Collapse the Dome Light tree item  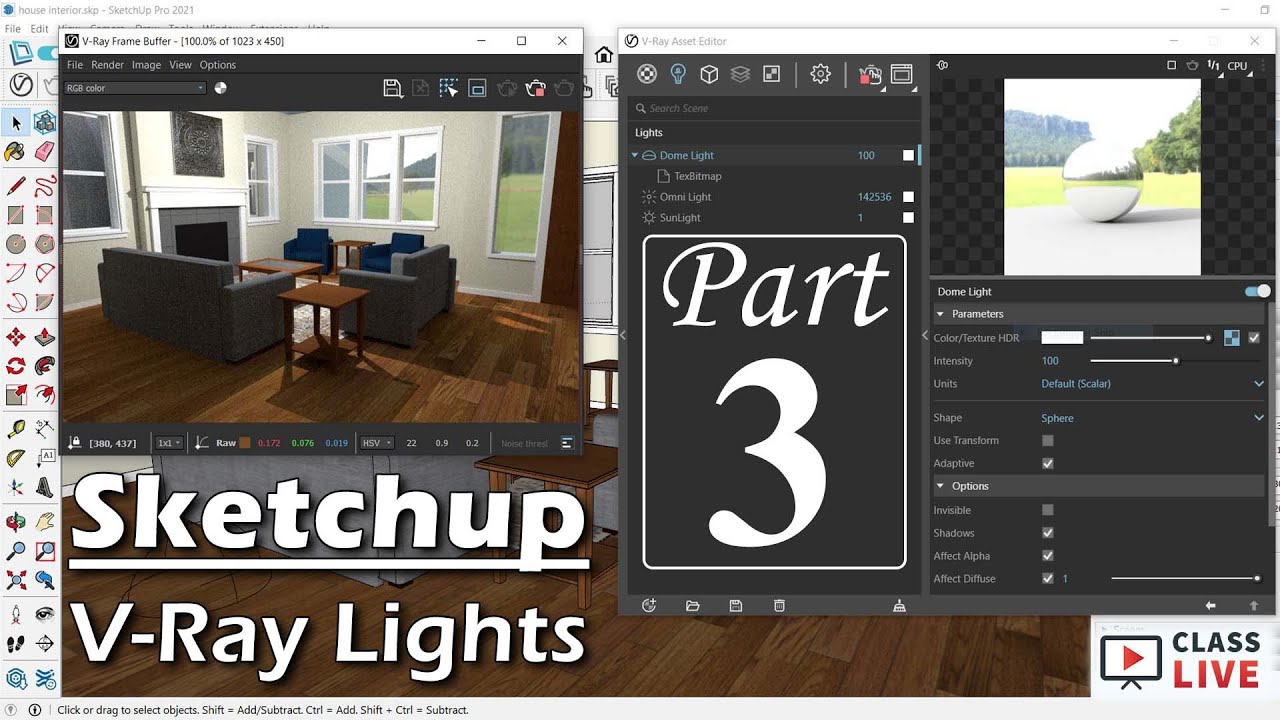click(x=635, y=155)
